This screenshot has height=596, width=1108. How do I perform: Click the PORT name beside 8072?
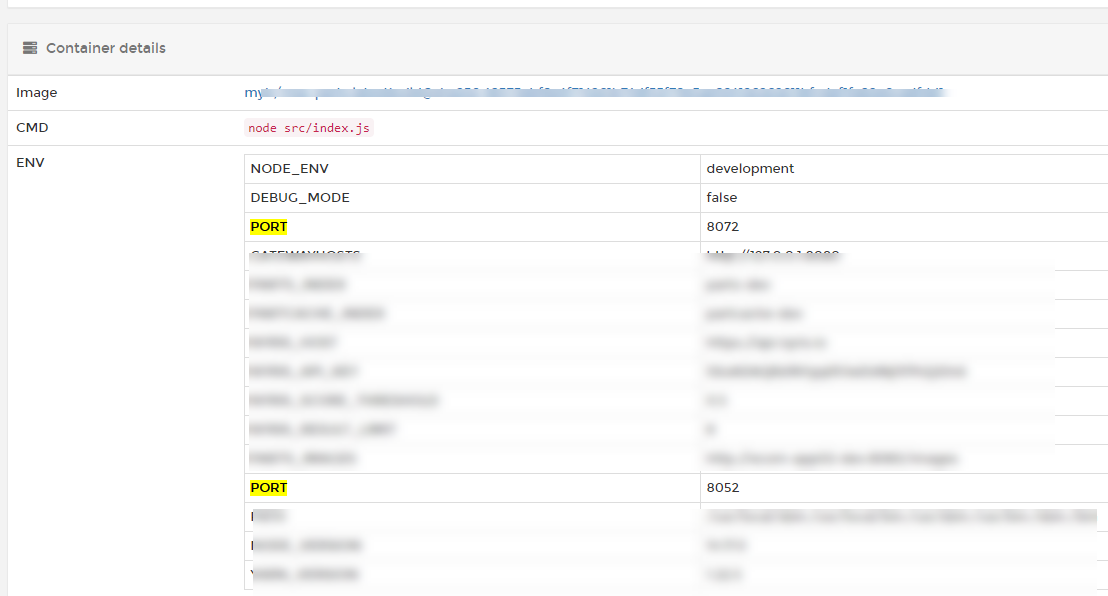click(269, 227)
